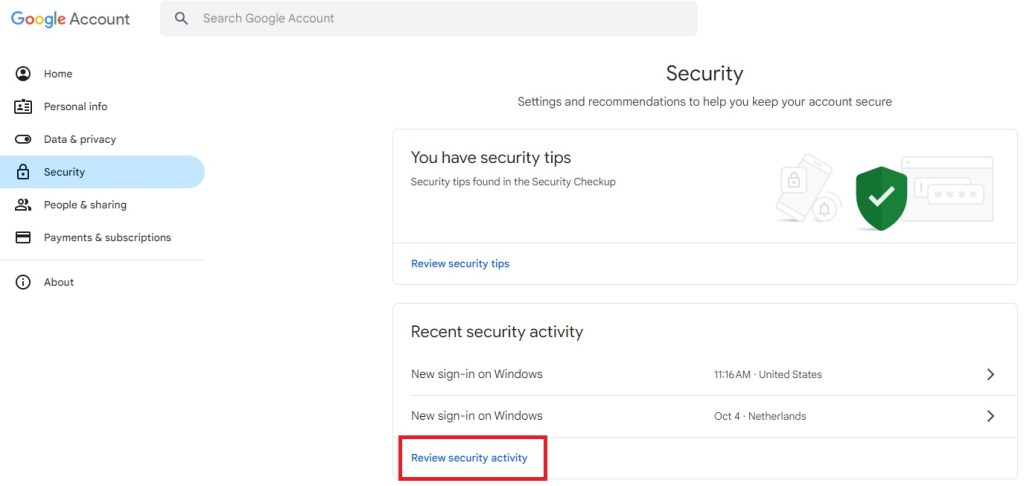Image resolution: width=1024 pixels, height=486 pixels.
Task: Open the About menu item
Action: (x=59, y=282)
